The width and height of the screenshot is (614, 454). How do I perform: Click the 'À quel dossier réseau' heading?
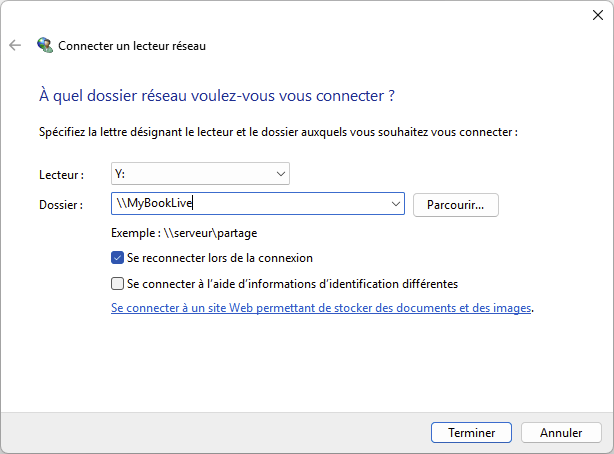click(x=217, y=96)
